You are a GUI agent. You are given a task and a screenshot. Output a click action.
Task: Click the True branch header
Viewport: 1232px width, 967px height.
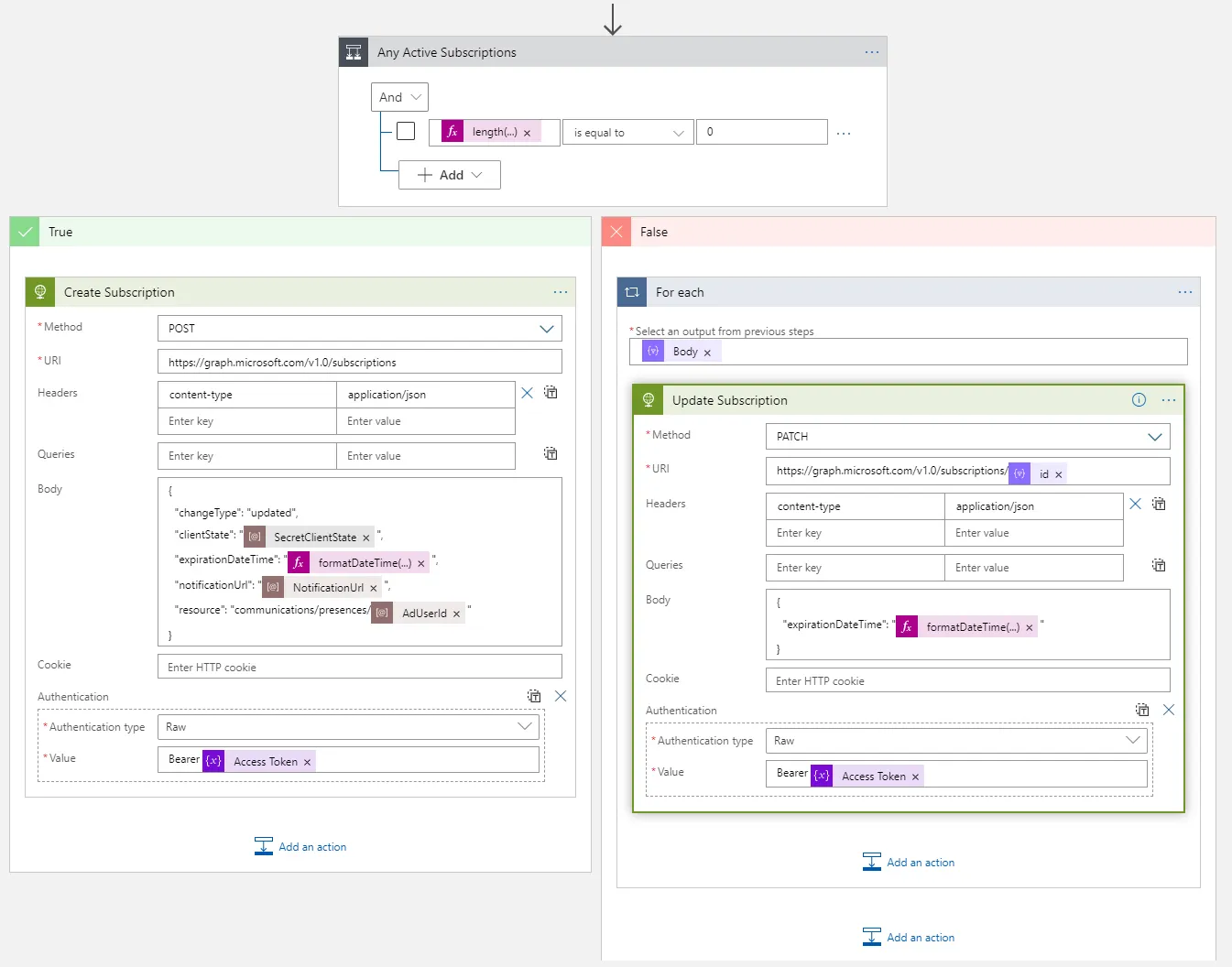tap(300, 232)
